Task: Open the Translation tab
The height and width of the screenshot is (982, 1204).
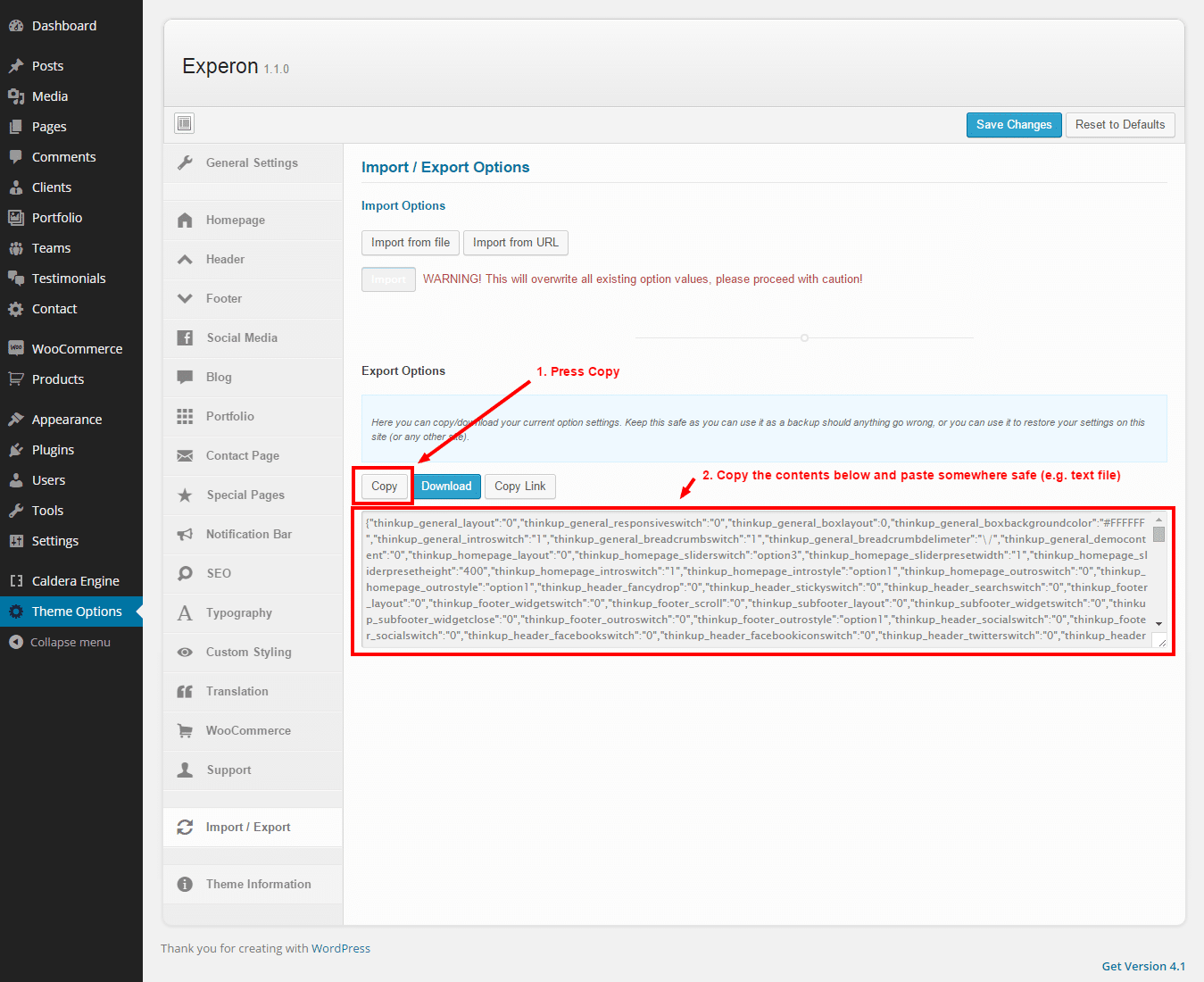Action: [253, 691]
